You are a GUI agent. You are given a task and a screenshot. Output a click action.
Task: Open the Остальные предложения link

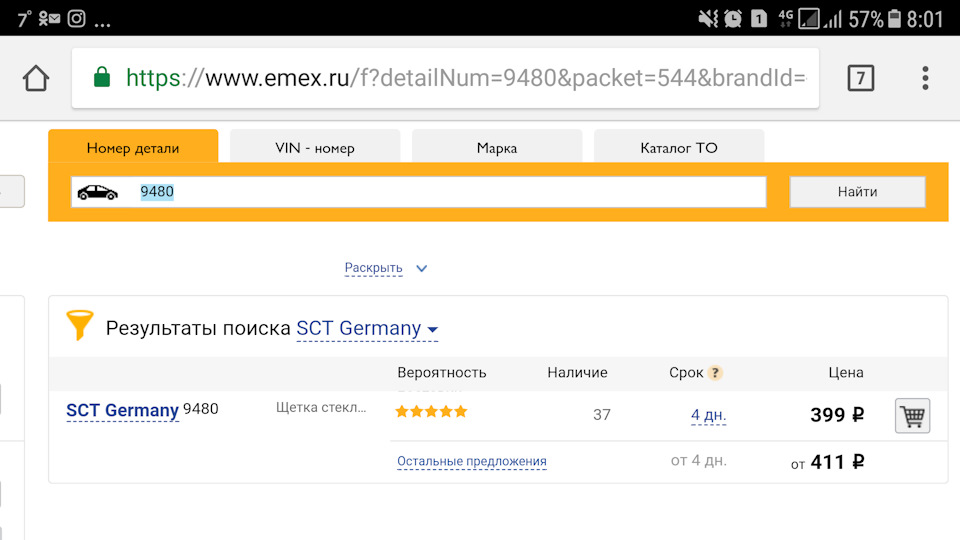pyautogui.click(x=471, y=461)
